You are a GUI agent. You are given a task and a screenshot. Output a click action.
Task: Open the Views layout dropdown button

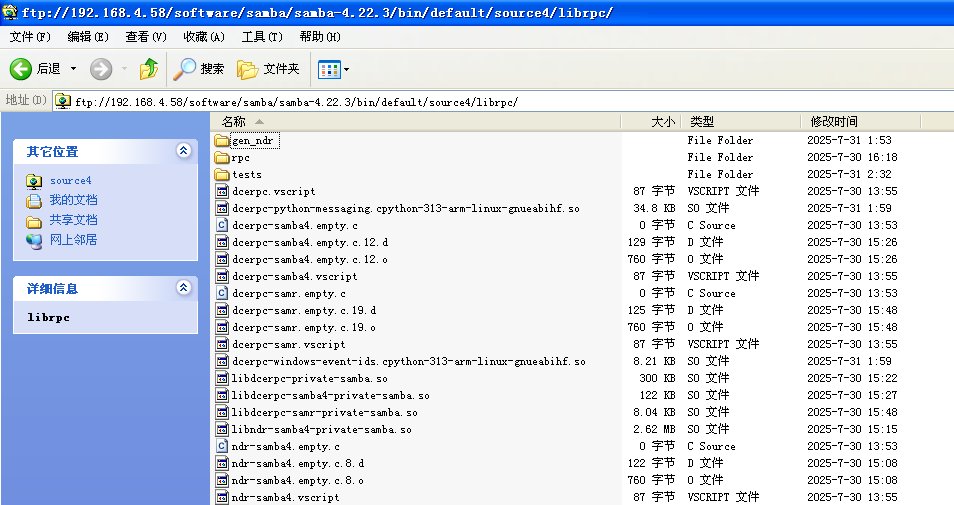point(333,69)
